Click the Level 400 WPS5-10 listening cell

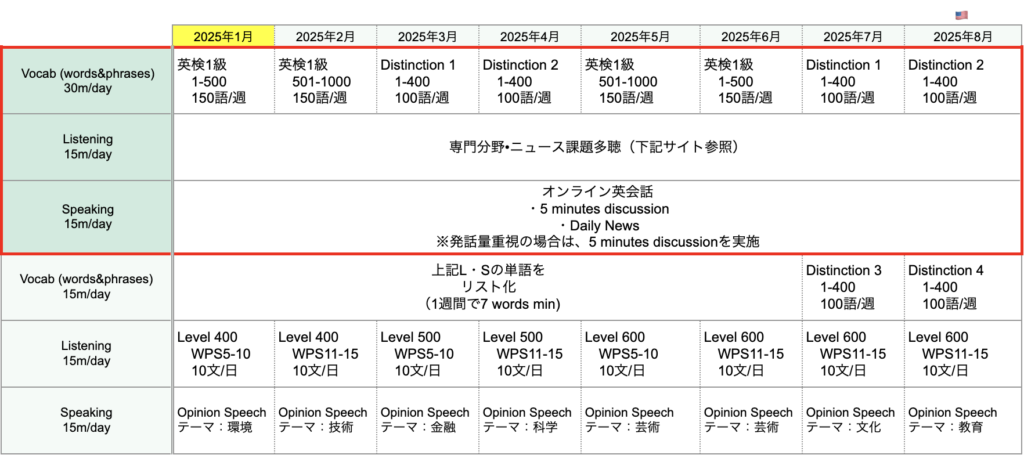(x=223, y=354)
